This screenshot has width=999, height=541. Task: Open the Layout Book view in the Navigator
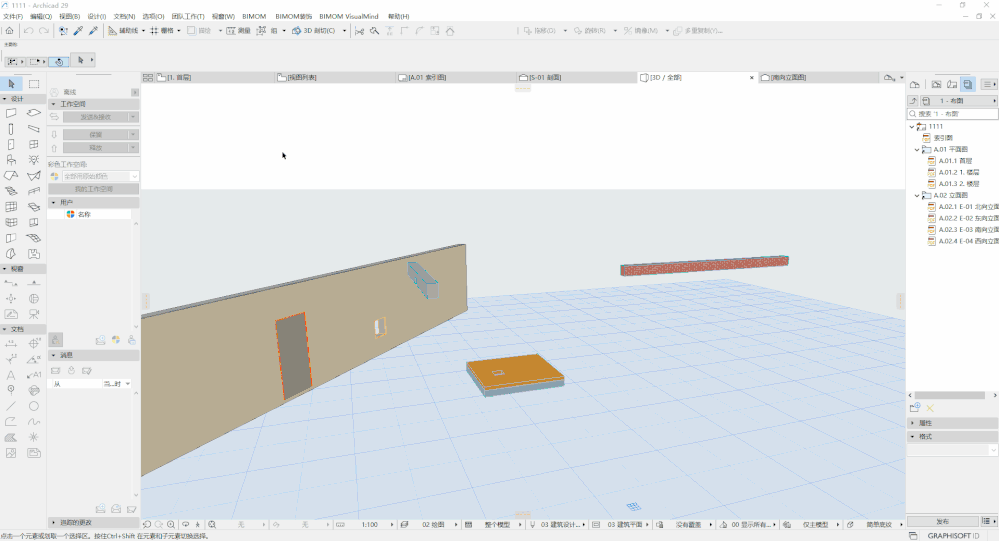point(968,84)
